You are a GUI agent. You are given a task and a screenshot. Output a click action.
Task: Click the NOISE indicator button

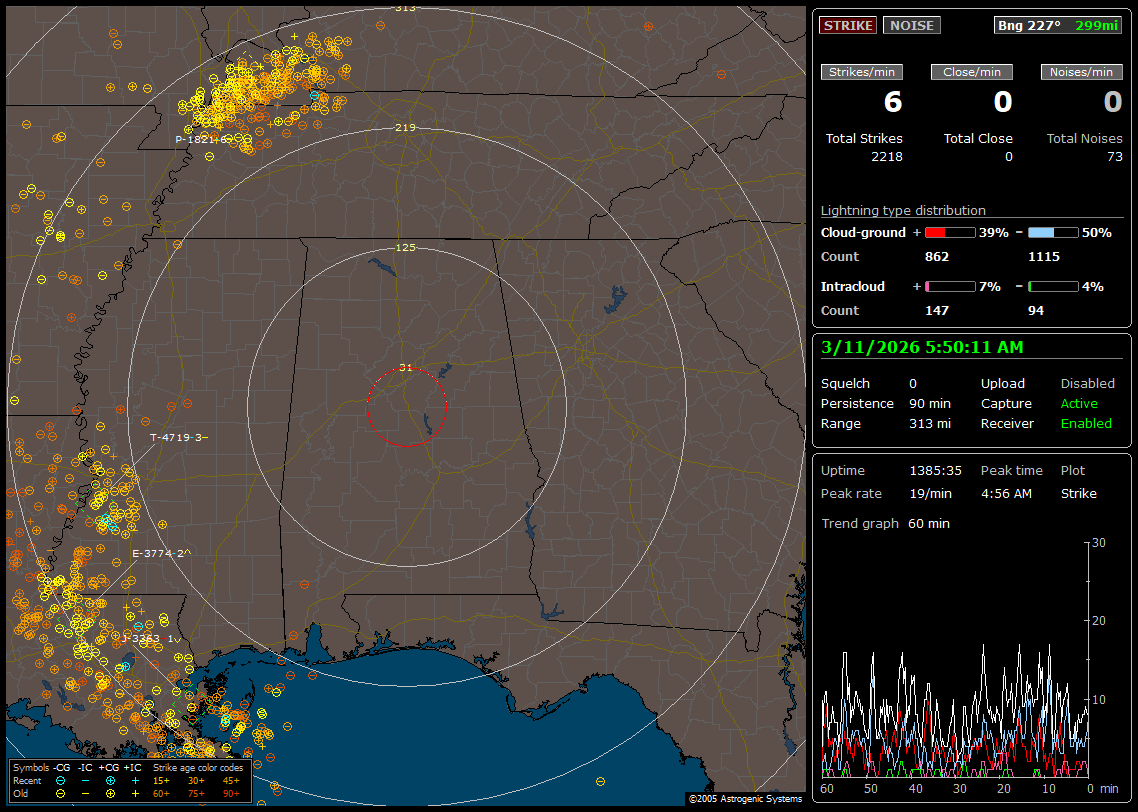point(911,25)
